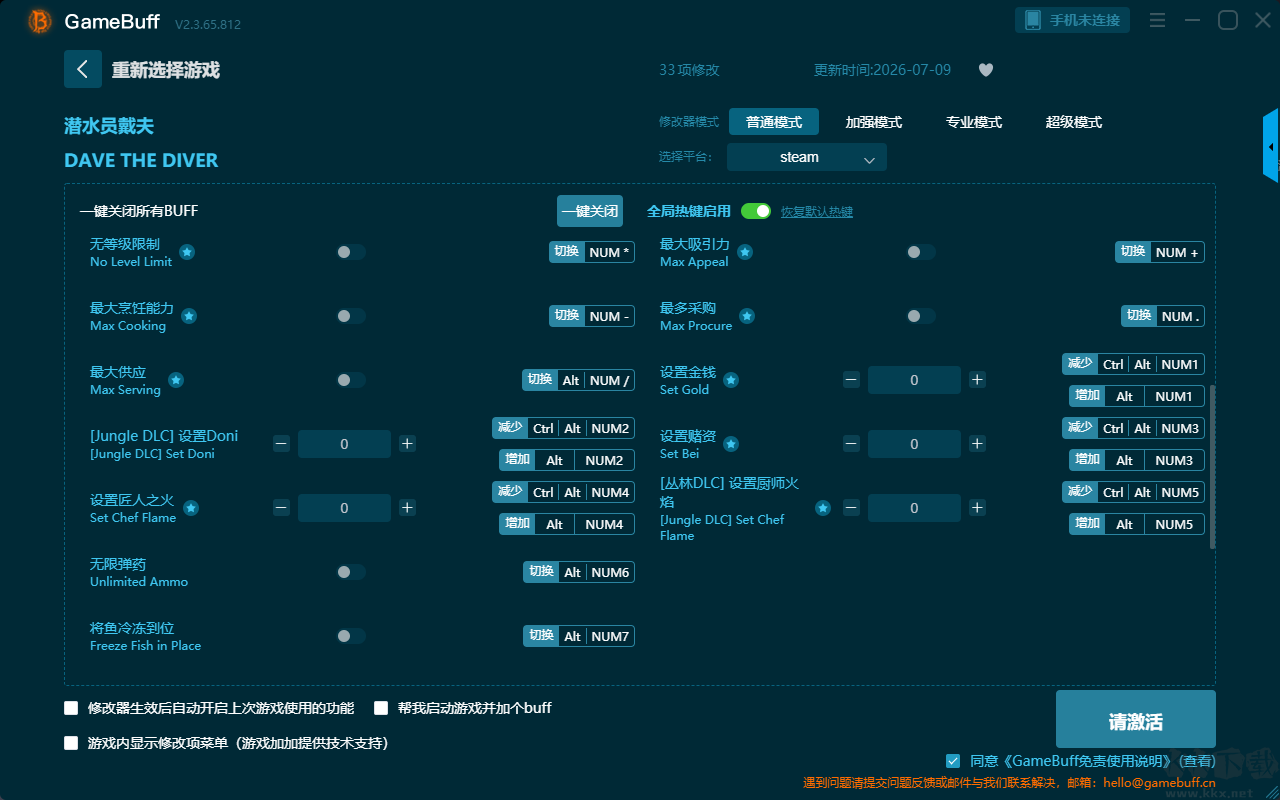Check auto-enable last used features checkbox
The height and width of the screenshot is (800, 1280).
[x=71, y=708]
